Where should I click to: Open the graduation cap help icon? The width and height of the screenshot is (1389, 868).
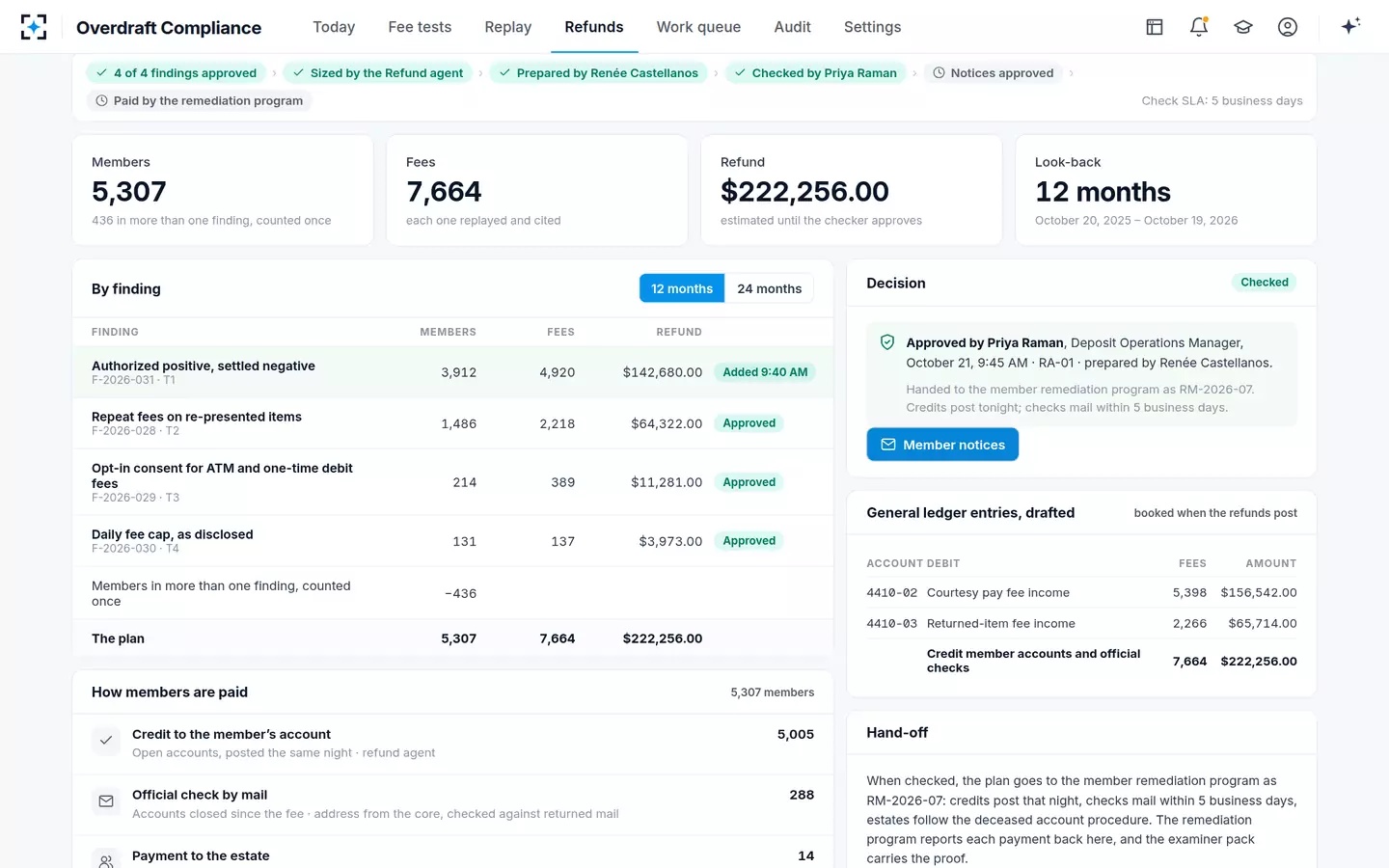[x=1243, y=27]
